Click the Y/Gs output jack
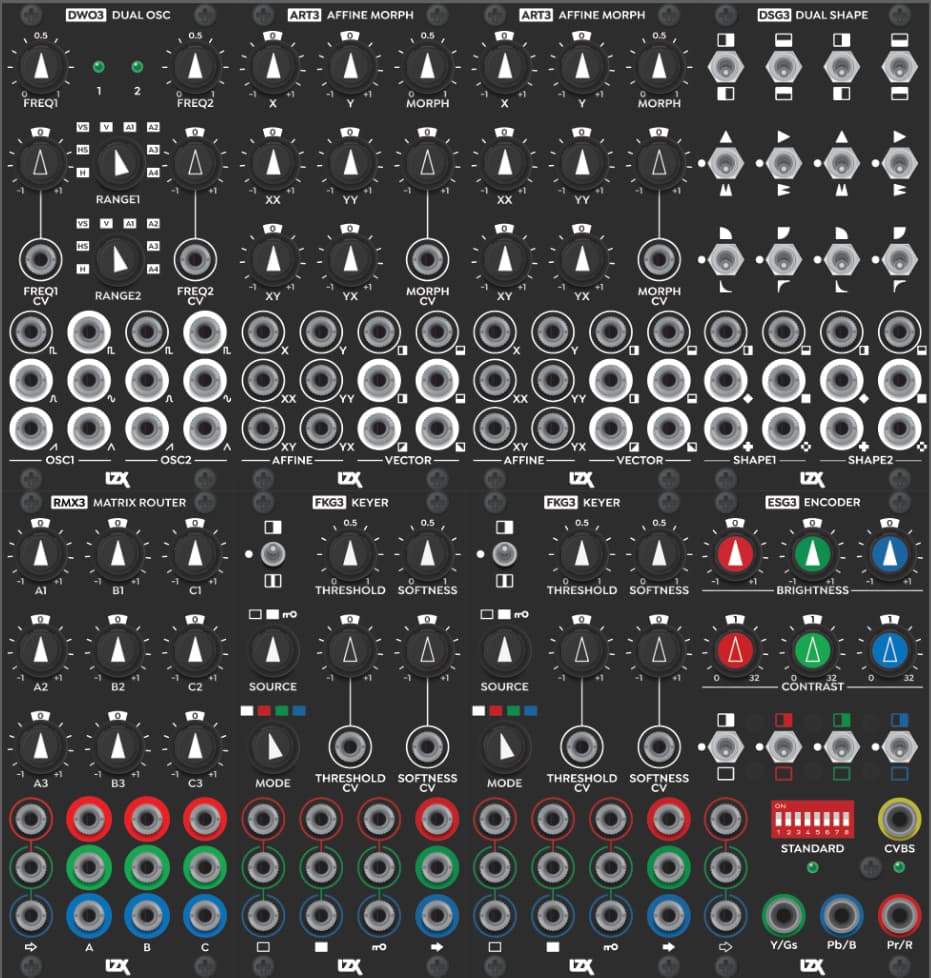 pos(783,915)
